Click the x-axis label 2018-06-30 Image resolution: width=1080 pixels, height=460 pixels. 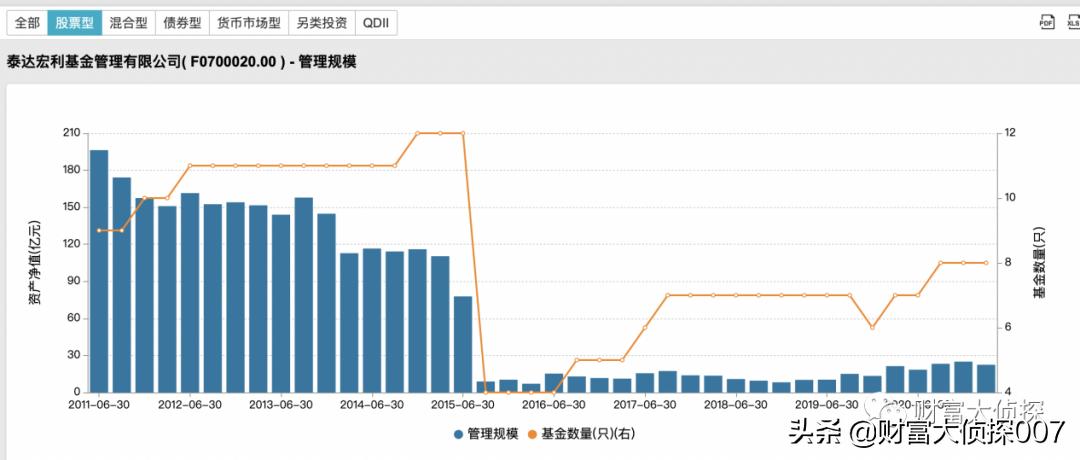pos(735,405)
